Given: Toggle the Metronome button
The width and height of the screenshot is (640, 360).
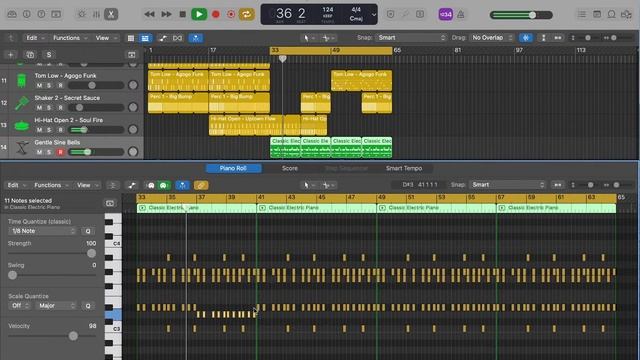Looking at the screenshot, I should (461, 14).
